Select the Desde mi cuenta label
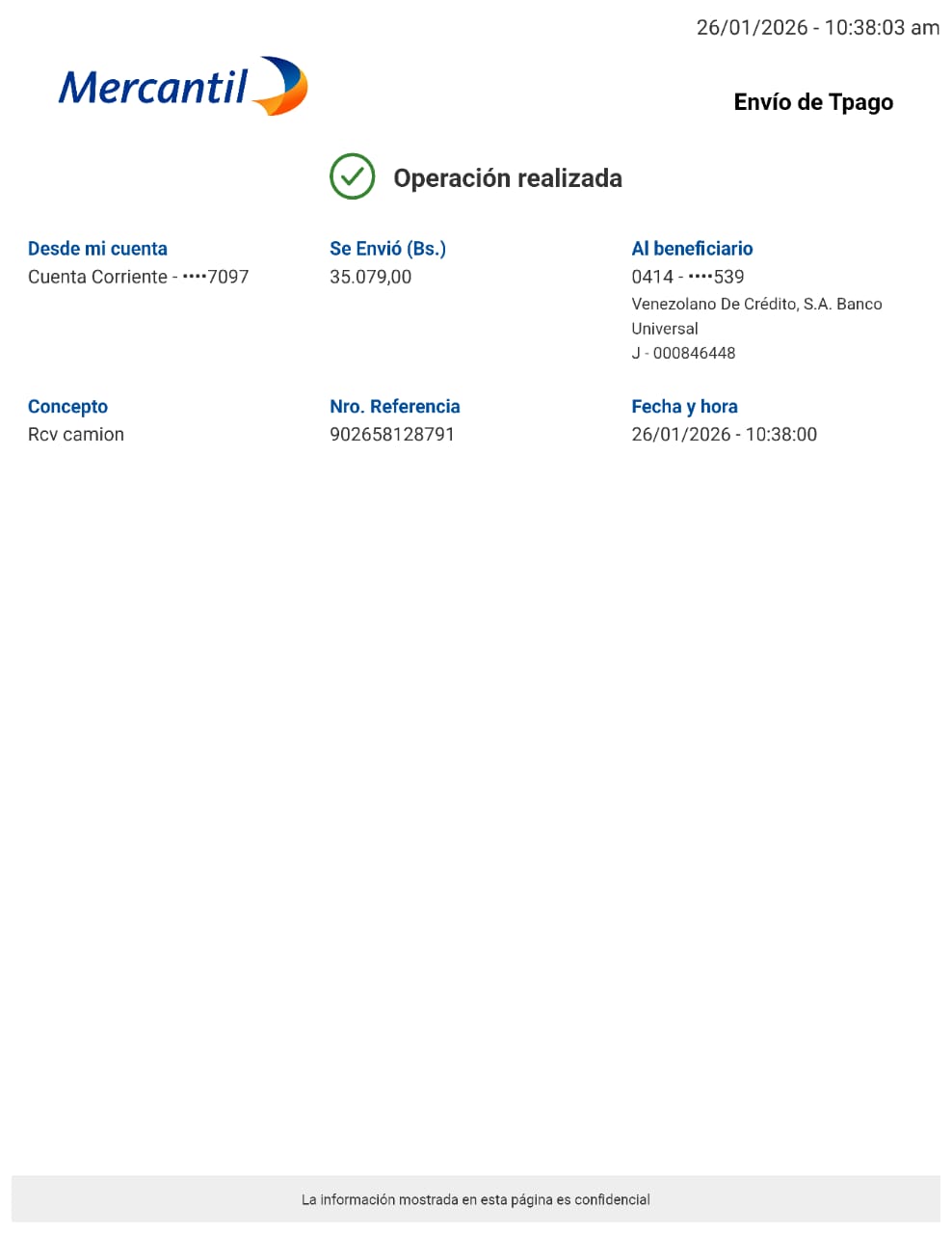This screenshot has width=952, height=1234. tap(97, 249)
